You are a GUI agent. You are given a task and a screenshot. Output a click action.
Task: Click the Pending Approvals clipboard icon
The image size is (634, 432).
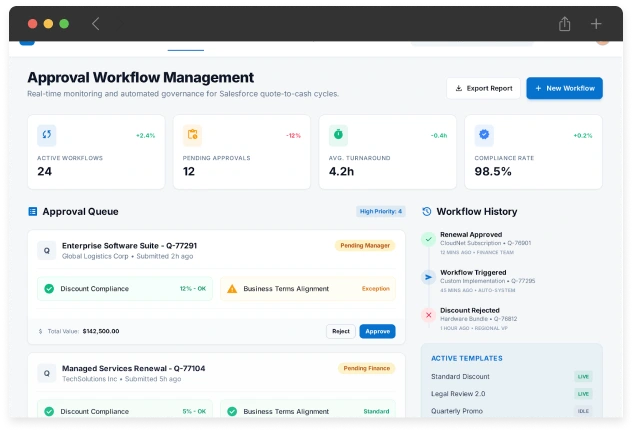[192, 135]
